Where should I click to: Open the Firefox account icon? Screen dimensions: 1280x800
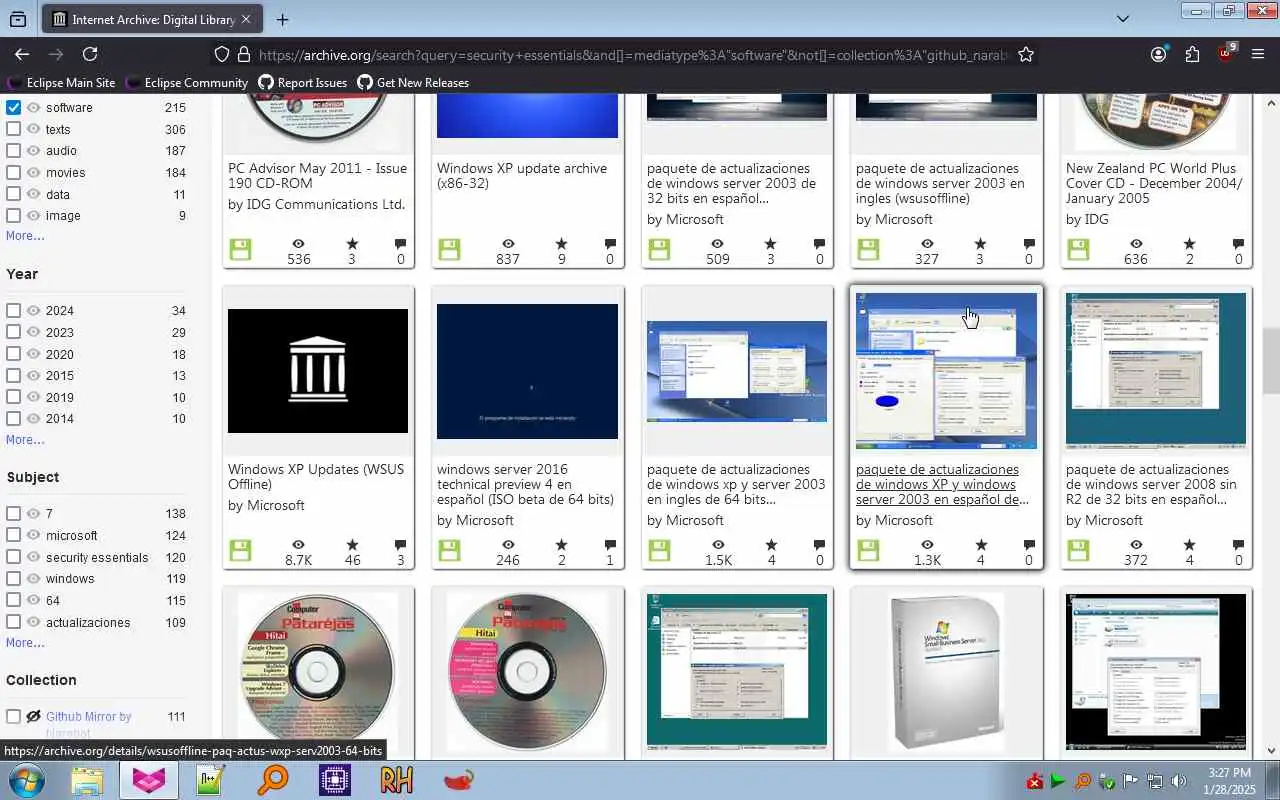[1158, 54]
